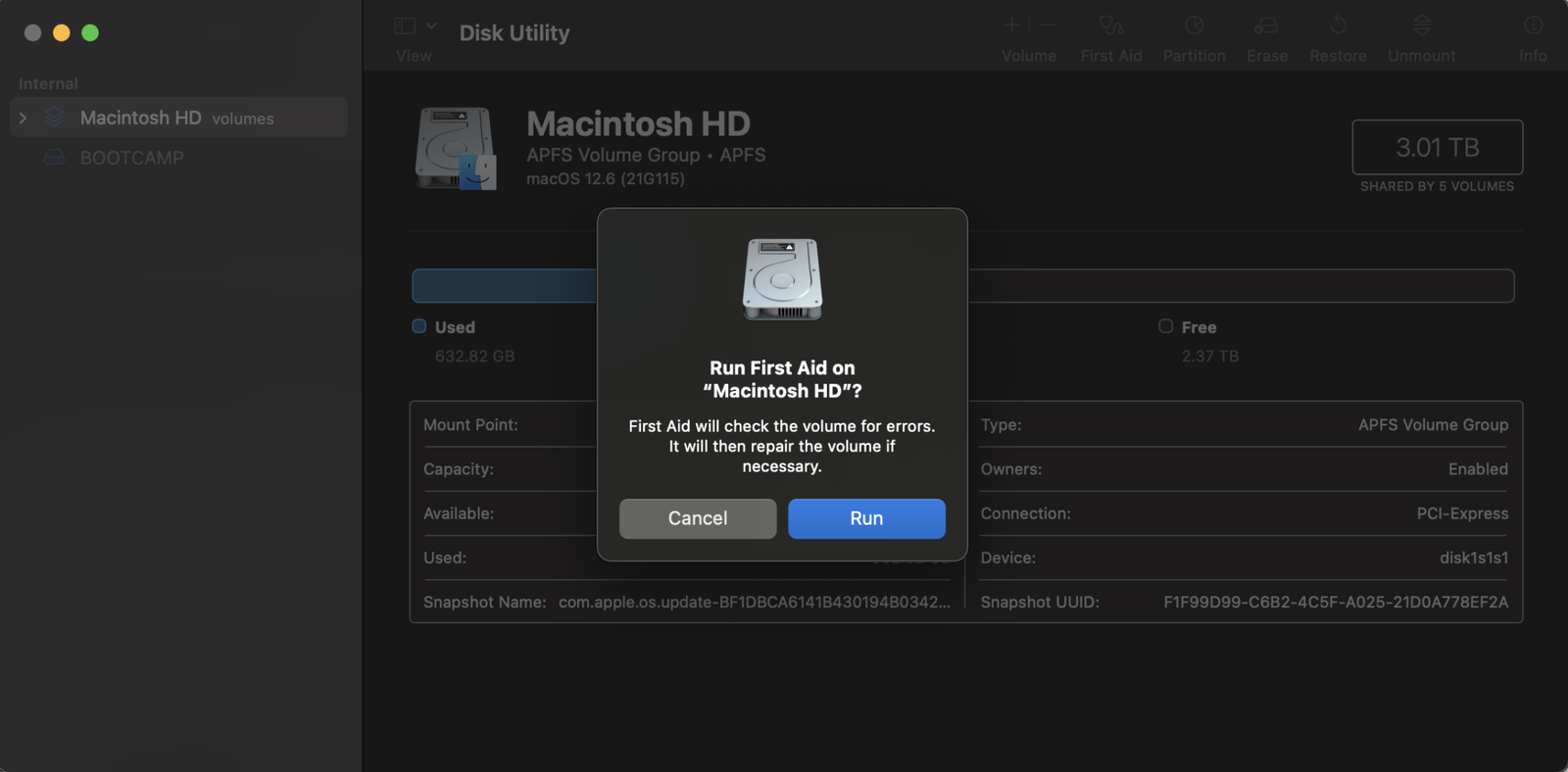Viewport: 1568px width, 772px height.
Task: Click the First Aid stethoscope icon
Action: coord(1110,25)
